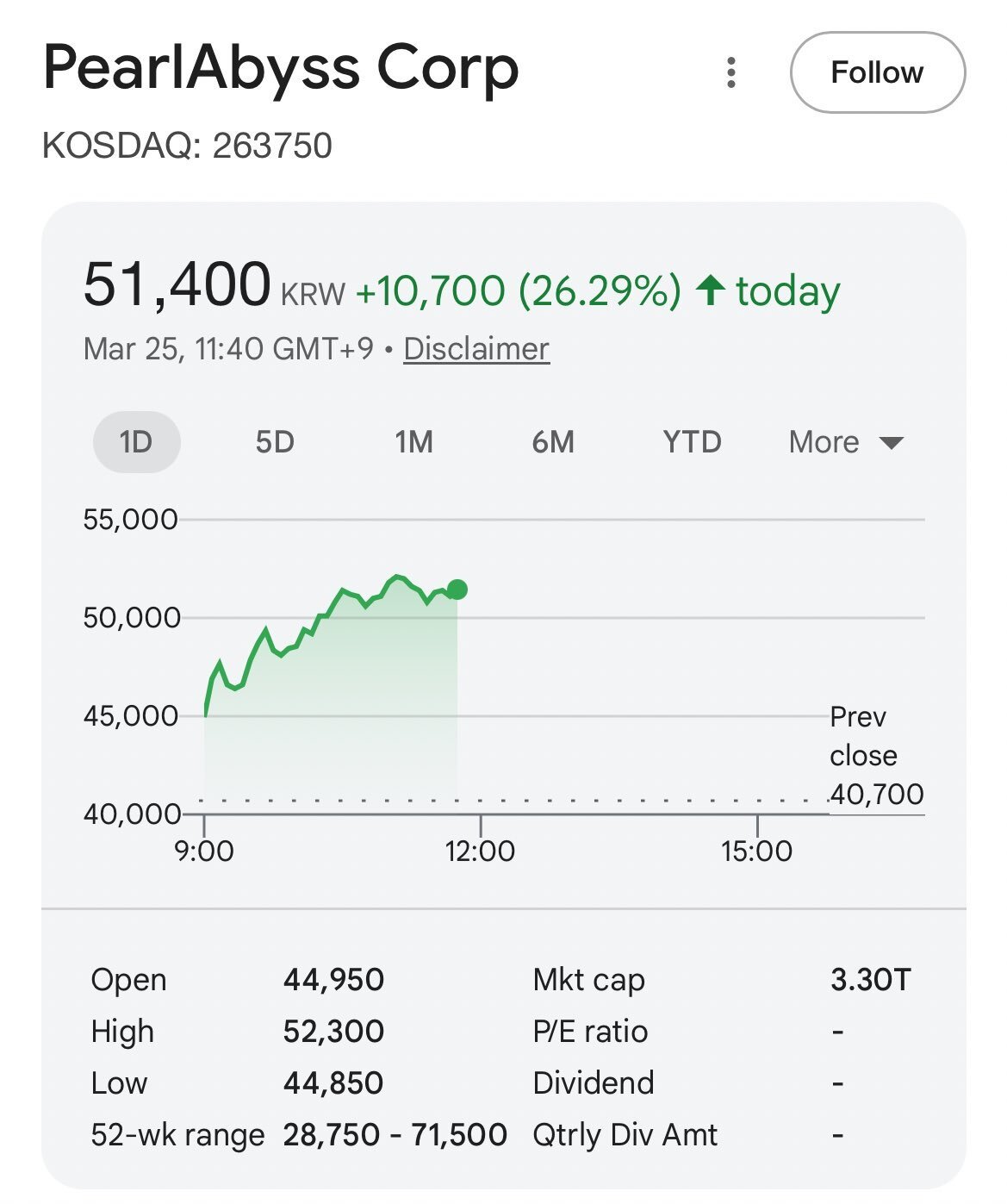
Task: Click the PearlAbyss Corp title
Action: [281, 68]
